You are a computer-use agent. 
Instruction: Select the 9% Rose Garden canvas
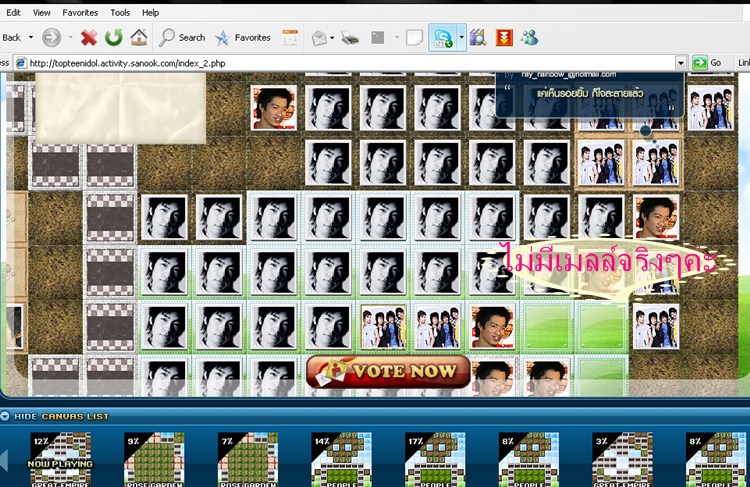[x=154, y=460]
